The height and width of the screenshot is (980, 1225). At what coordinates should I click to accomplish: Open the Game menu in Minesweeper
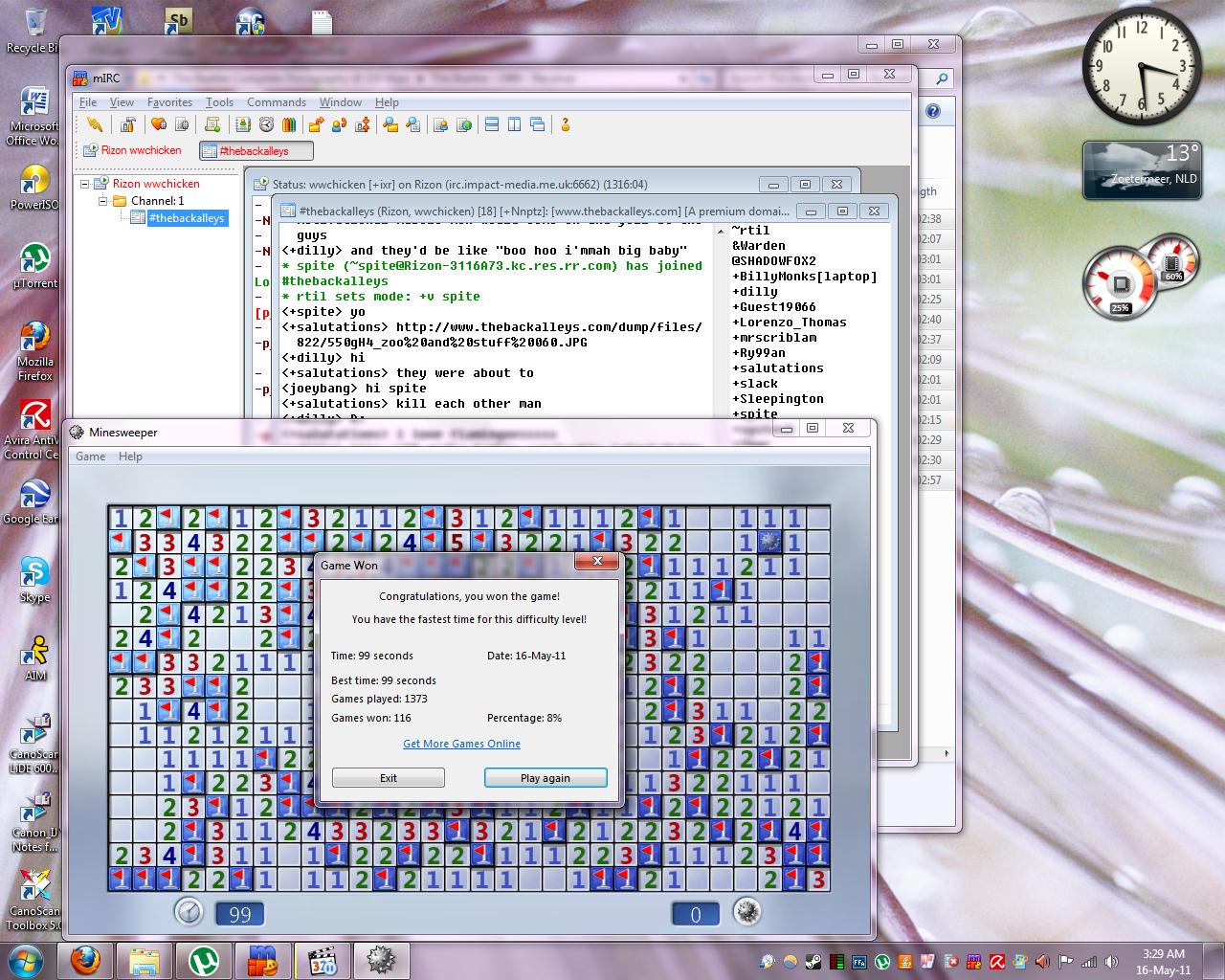(x=90, y=457)
